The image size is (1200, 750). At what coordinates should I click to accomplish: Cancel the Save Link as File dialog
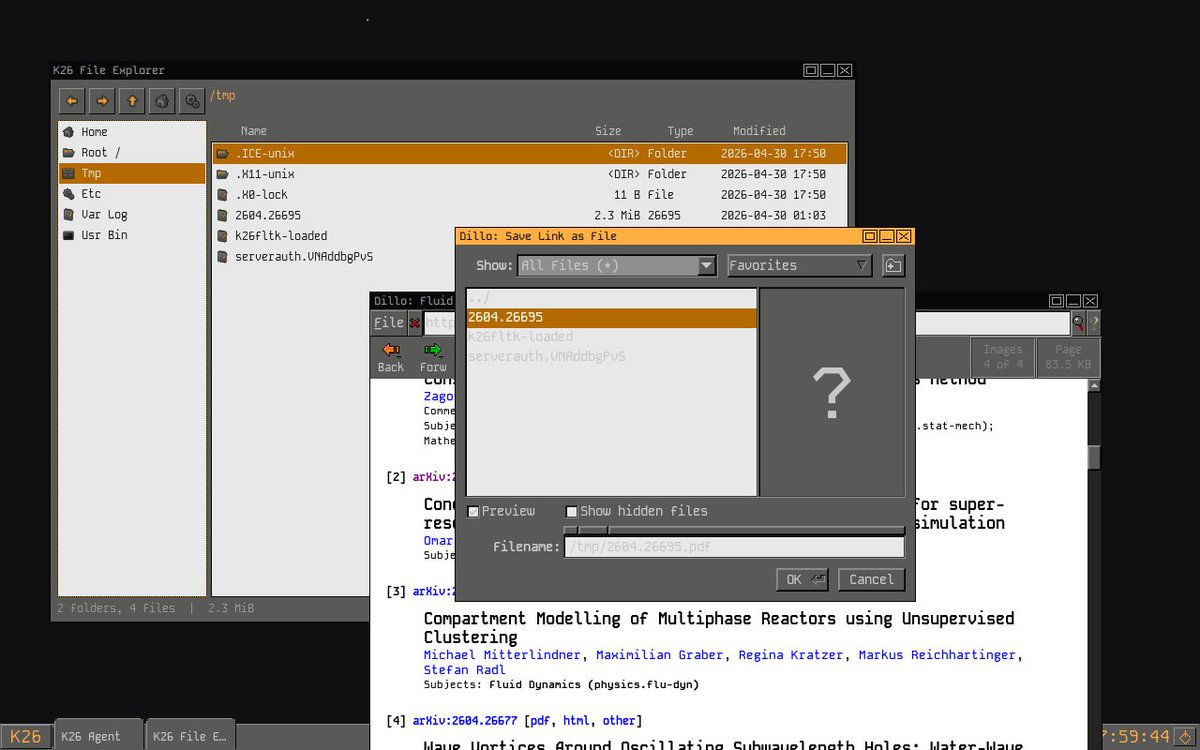click(871, 579)
